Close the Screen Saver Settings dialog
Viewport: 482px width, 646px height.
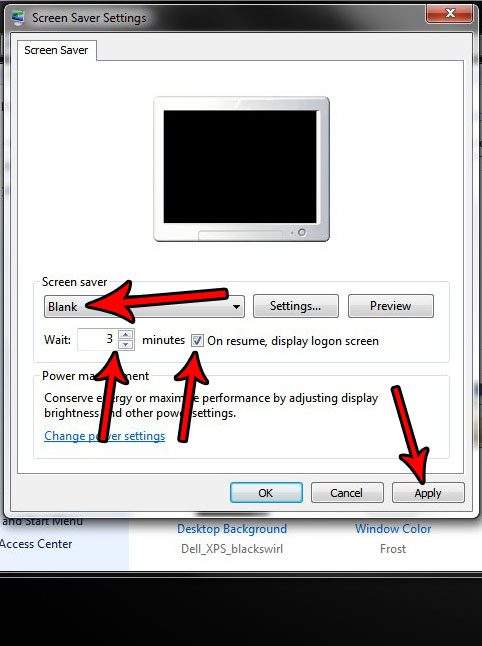pos(449,14)
